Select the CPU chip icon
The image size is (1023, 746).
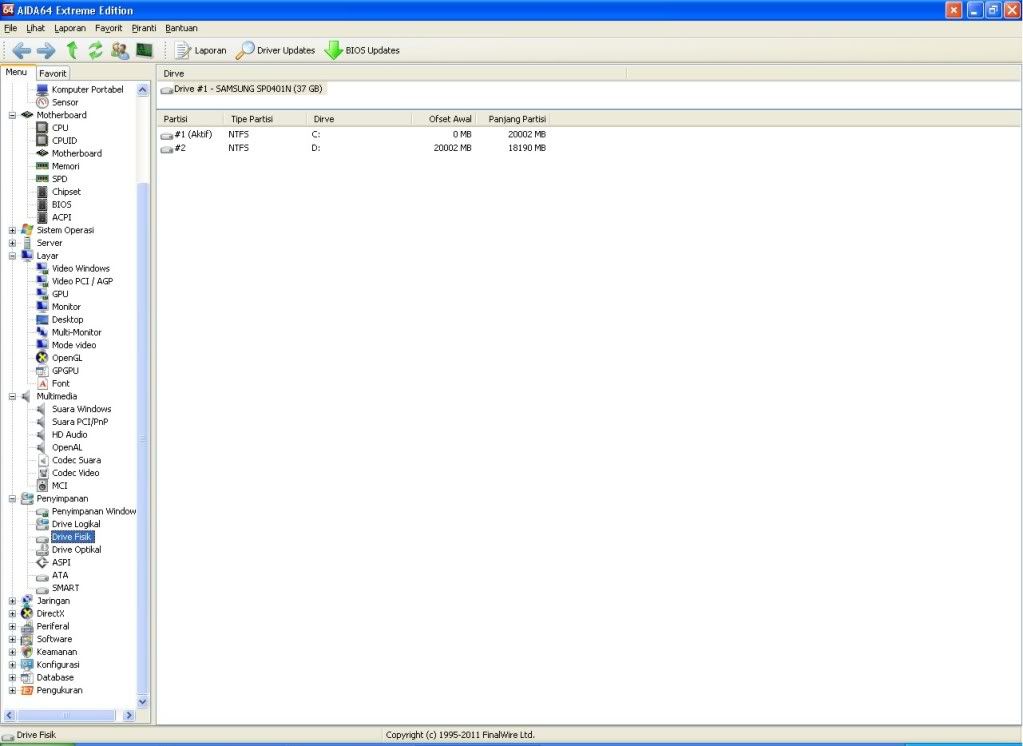click(x=42, y=128)
